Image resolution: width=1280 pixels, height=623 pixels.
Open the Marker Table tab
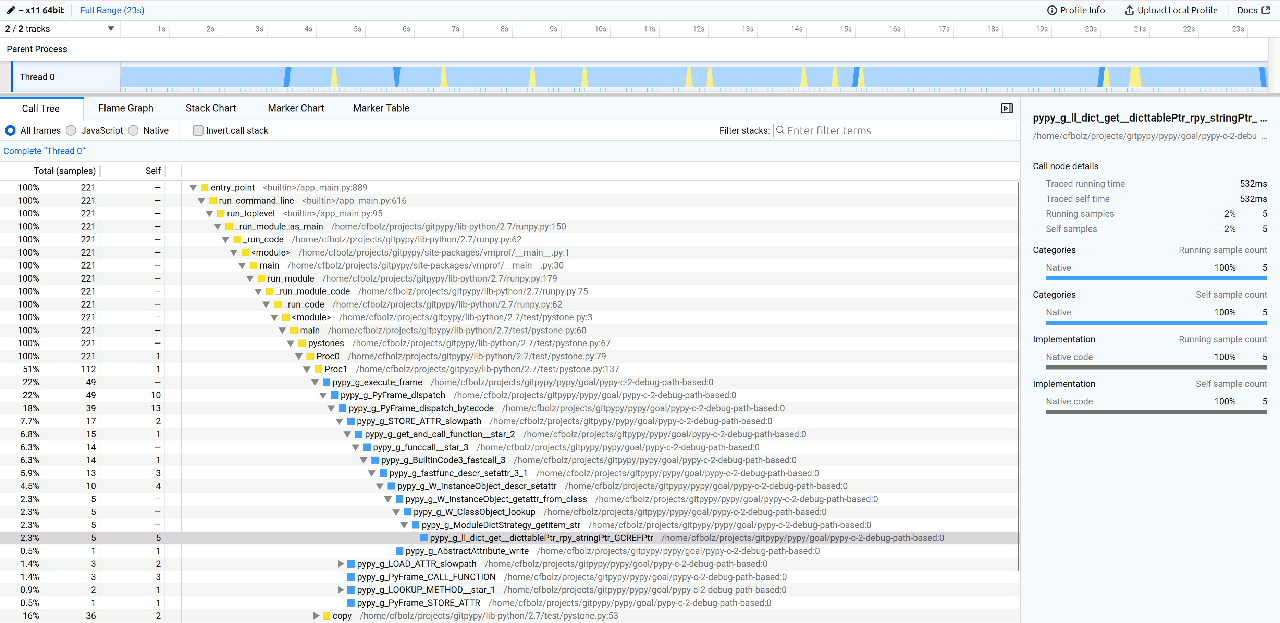click(380, 107)
